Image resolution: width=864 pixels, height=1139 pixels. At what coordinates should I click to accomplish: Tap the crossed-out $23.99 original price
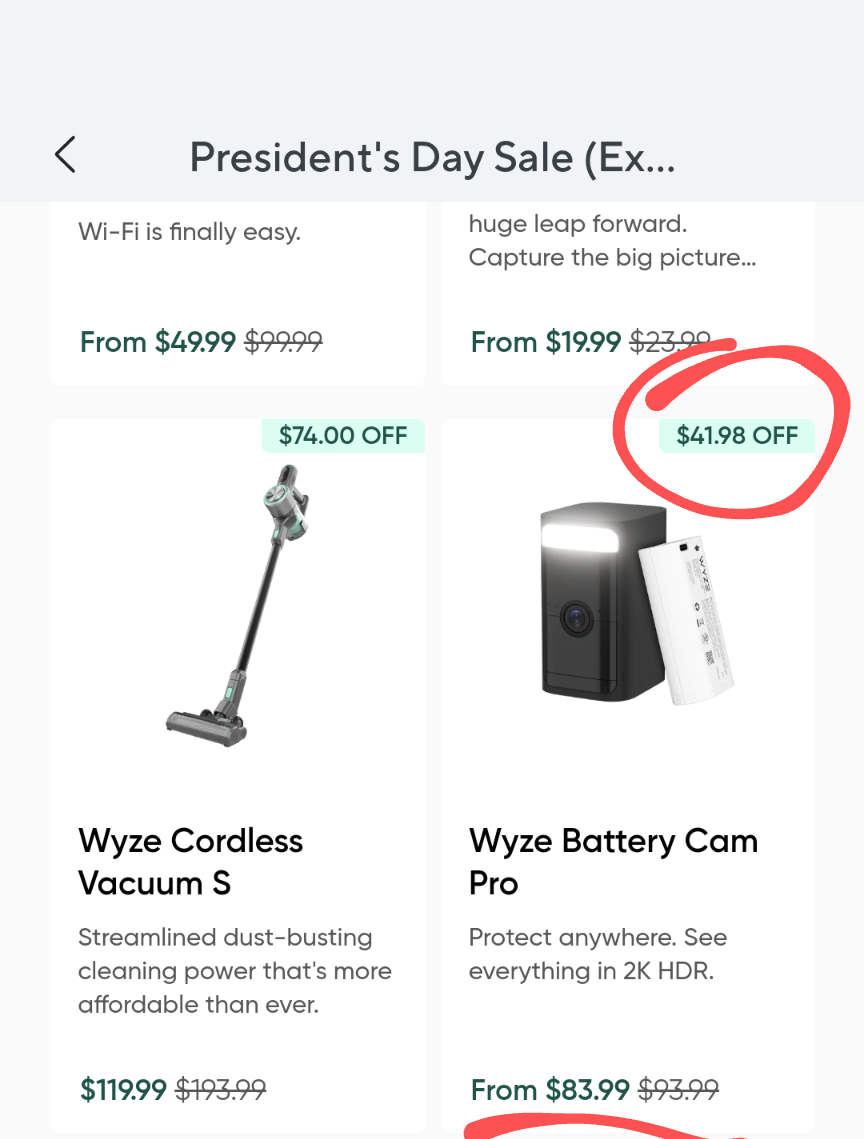click(x=670, y=342)
